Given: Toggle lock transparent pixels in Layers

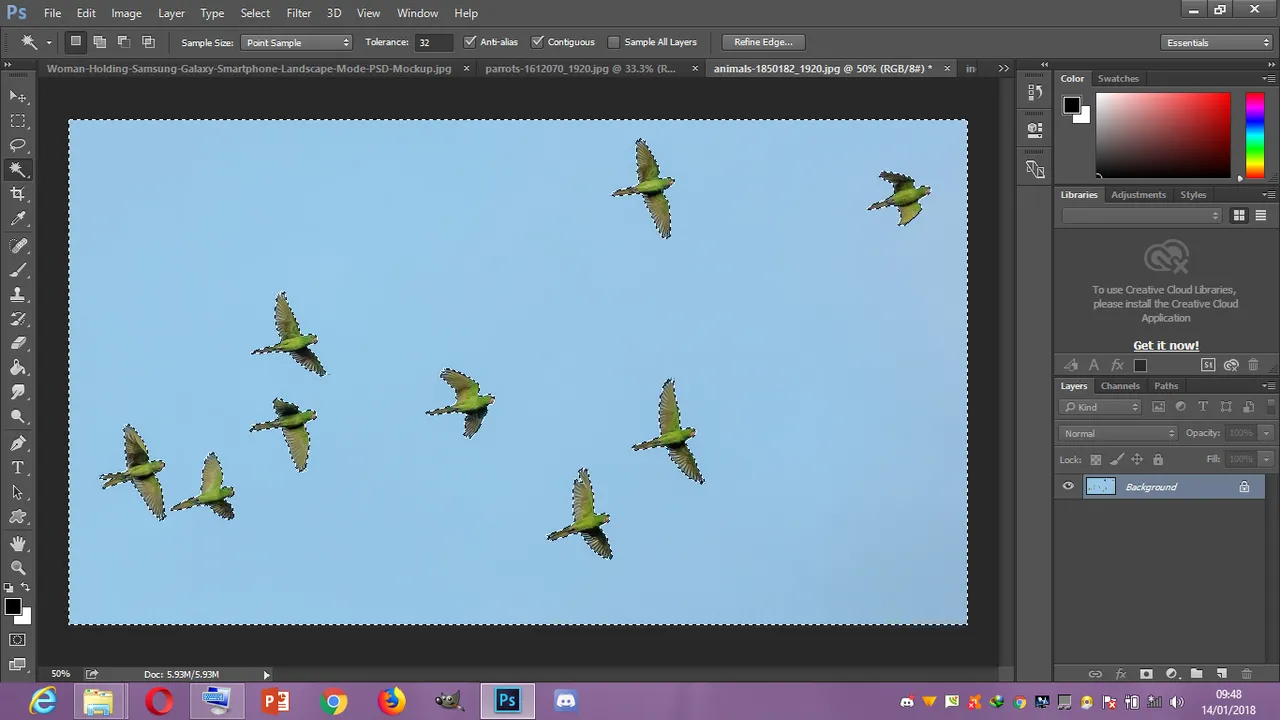Looking at the screenshot, I should (x=1096, y=460).
